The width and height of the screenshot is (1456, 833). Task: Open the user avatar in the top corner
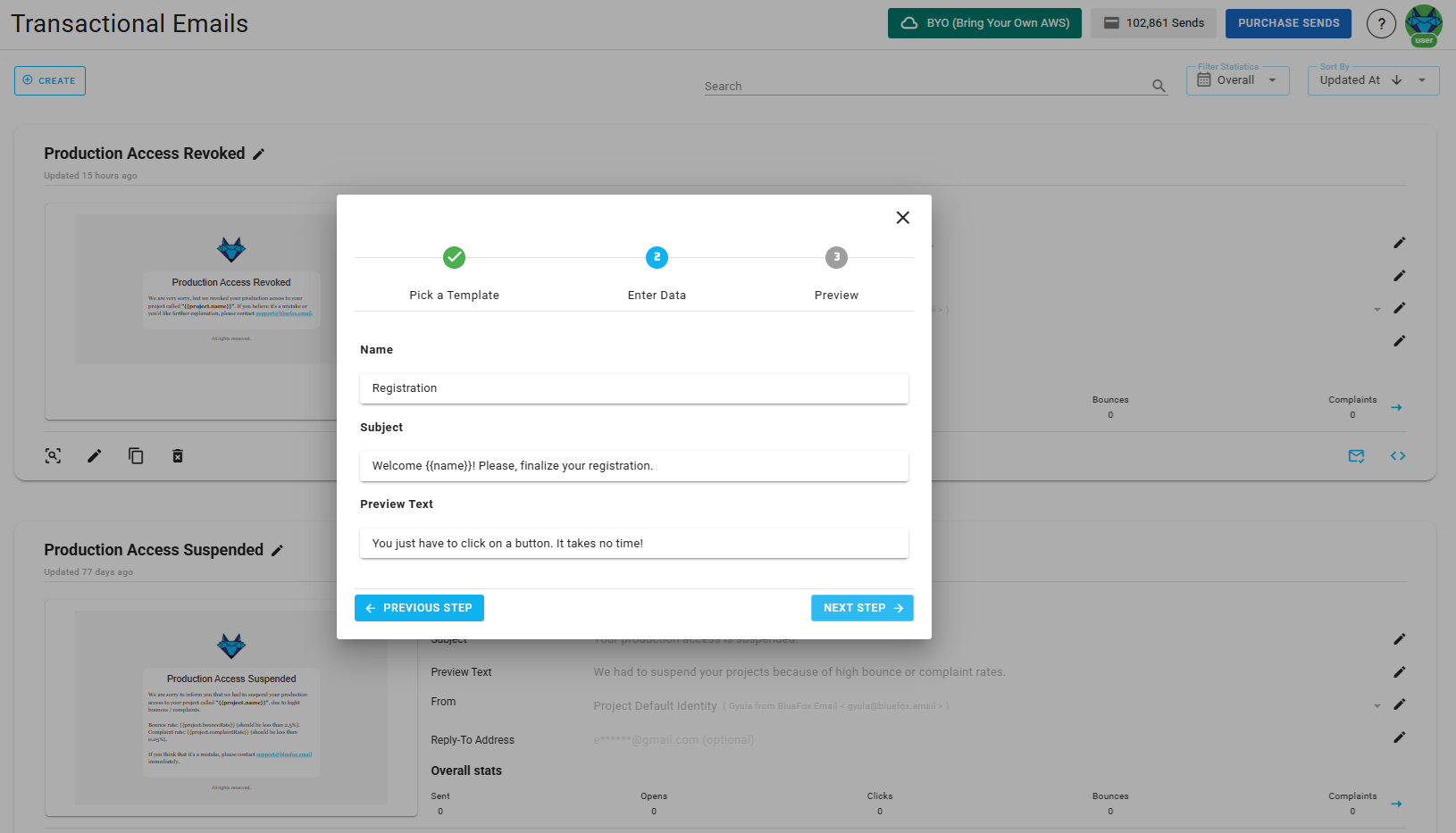1423,23
